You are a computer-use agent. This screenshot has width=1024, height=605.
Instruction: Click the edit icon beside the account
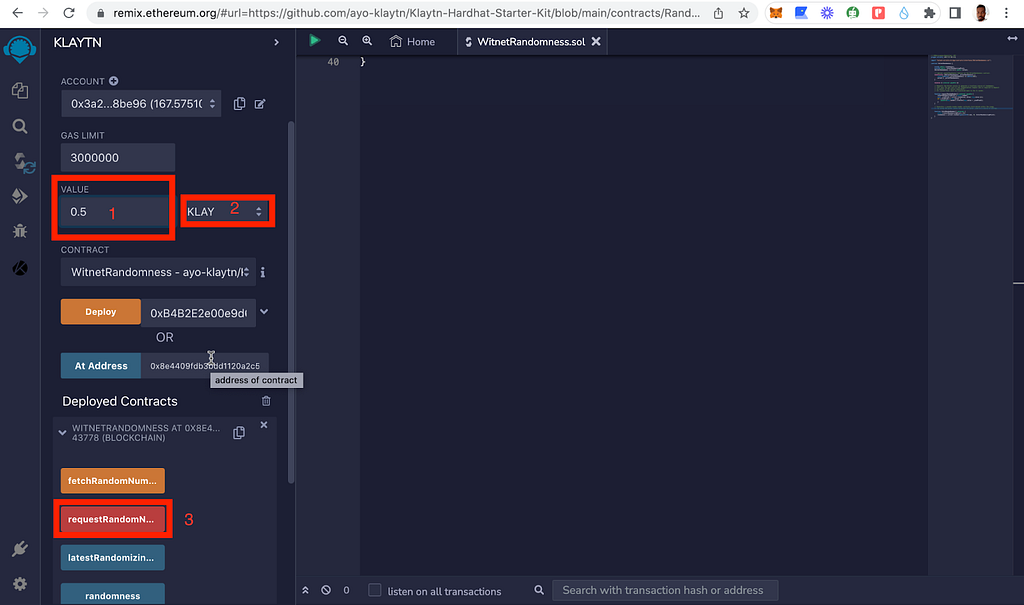pos(260,104)
